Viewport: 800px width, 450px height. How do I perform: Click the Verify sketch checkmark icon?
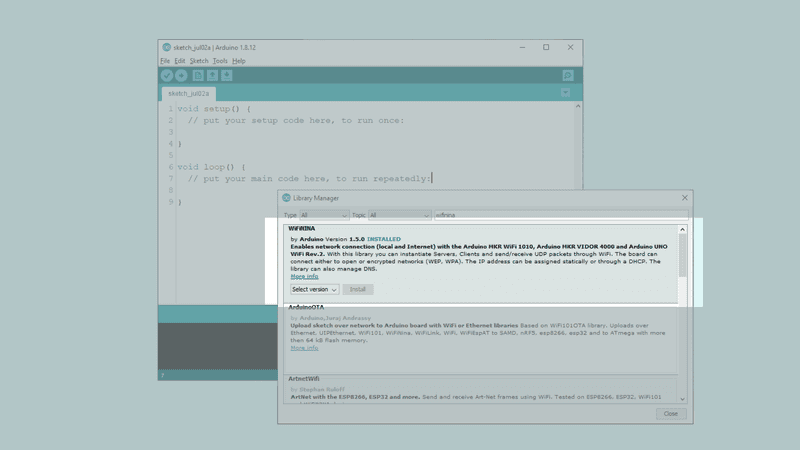coord(167,76)
